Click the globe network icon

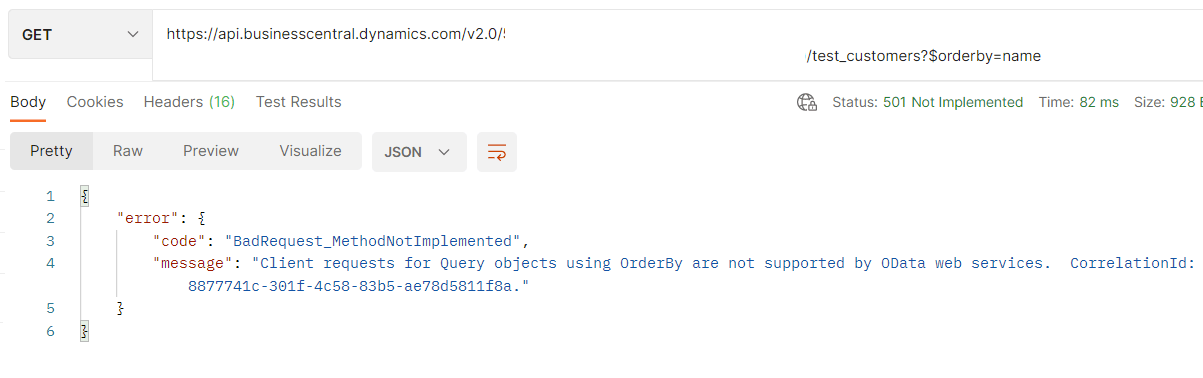point(807,102)
